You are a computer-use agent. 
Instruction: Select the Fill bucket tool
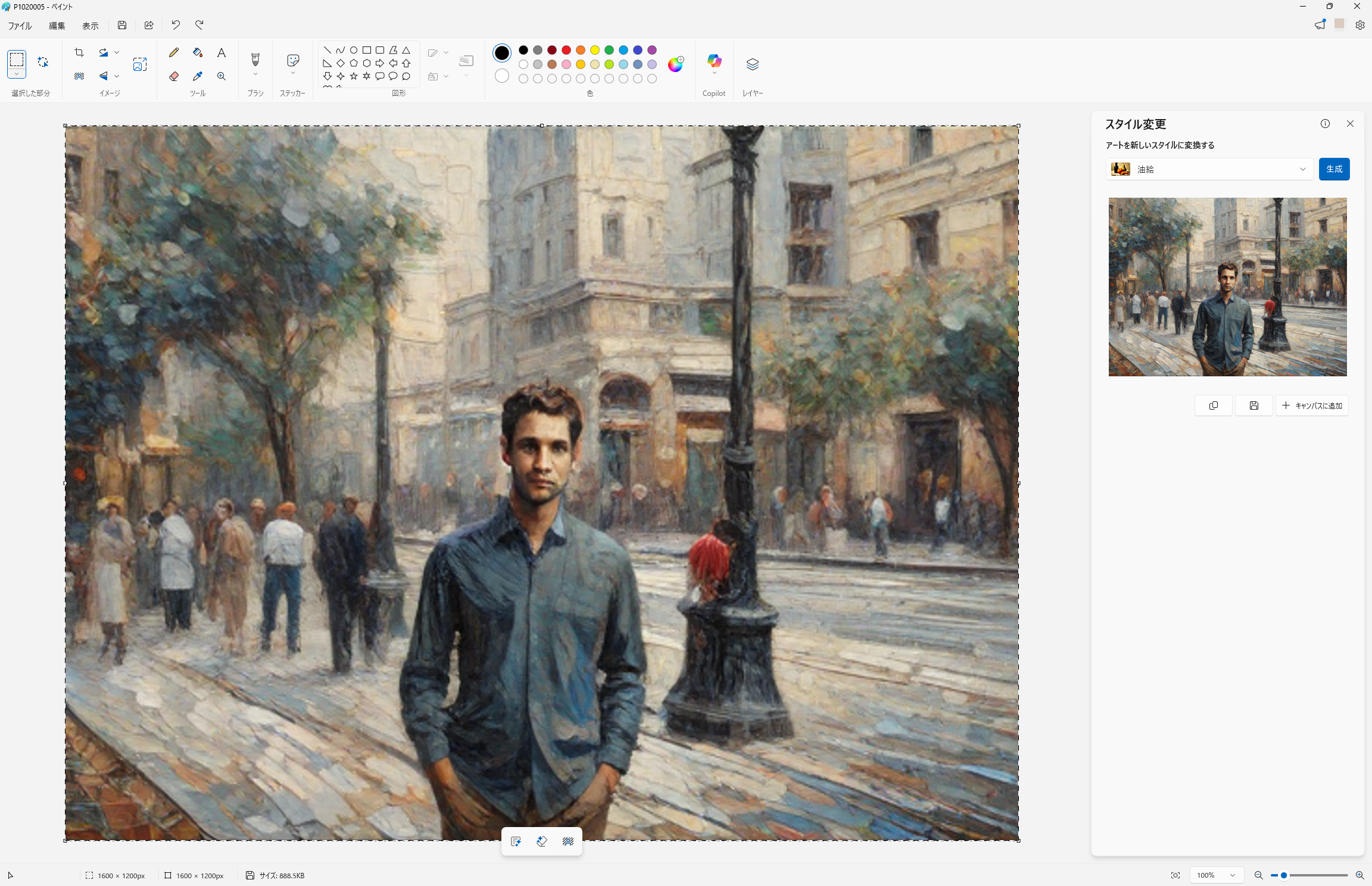(x=198, y=53)
